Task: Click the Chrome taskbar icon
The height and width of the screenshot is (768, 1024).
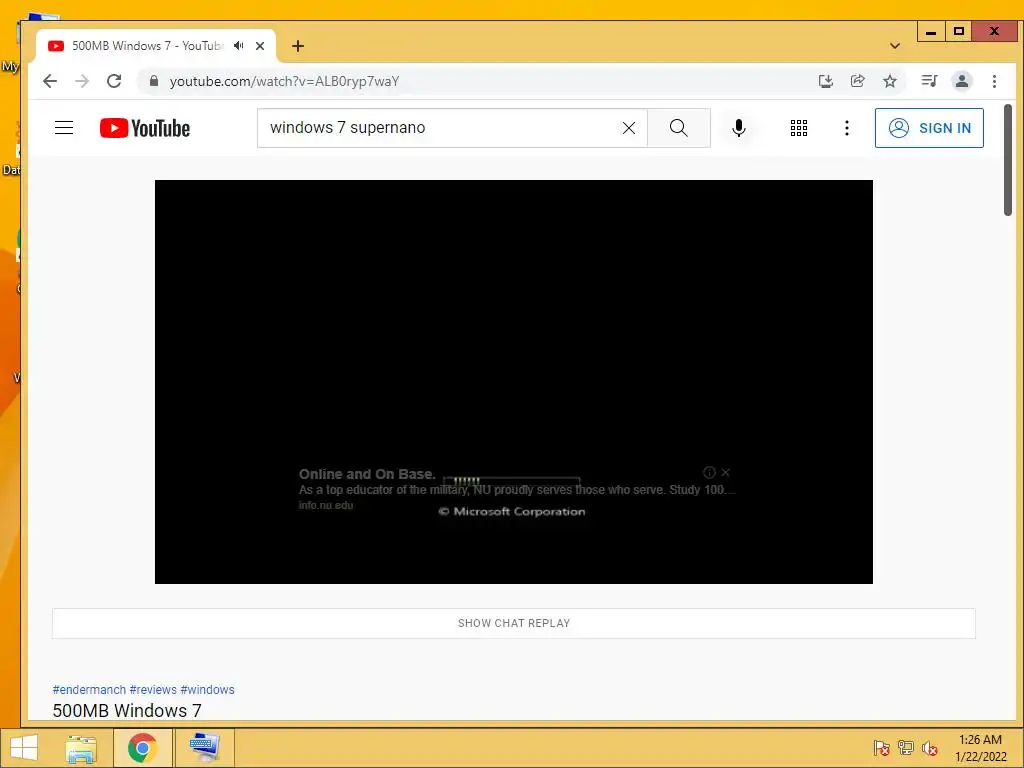Action: coord(142,748)
